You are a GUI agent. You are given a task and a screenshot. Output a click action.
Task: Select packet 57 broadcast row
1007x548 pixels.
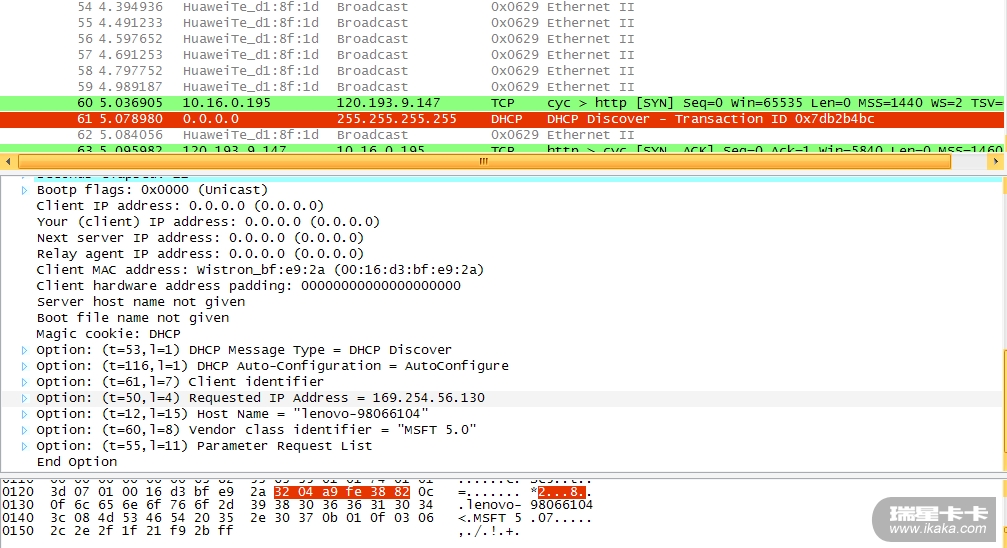pyautogui.click(x=502, y=55)
